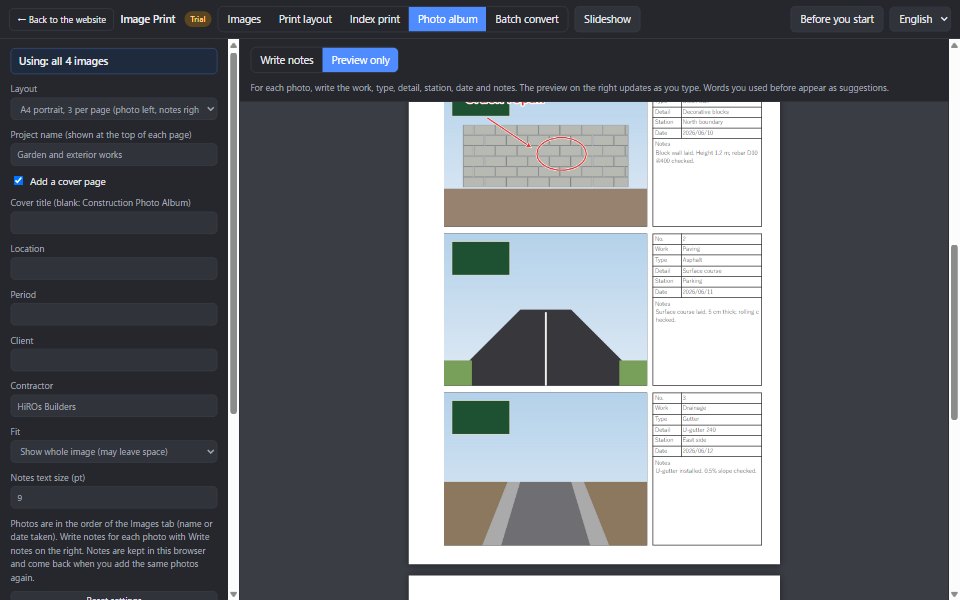Image resolution: width=960 pixels, height=600 pixels.
Task: Open the Images tab
Action: pos(244,19)
